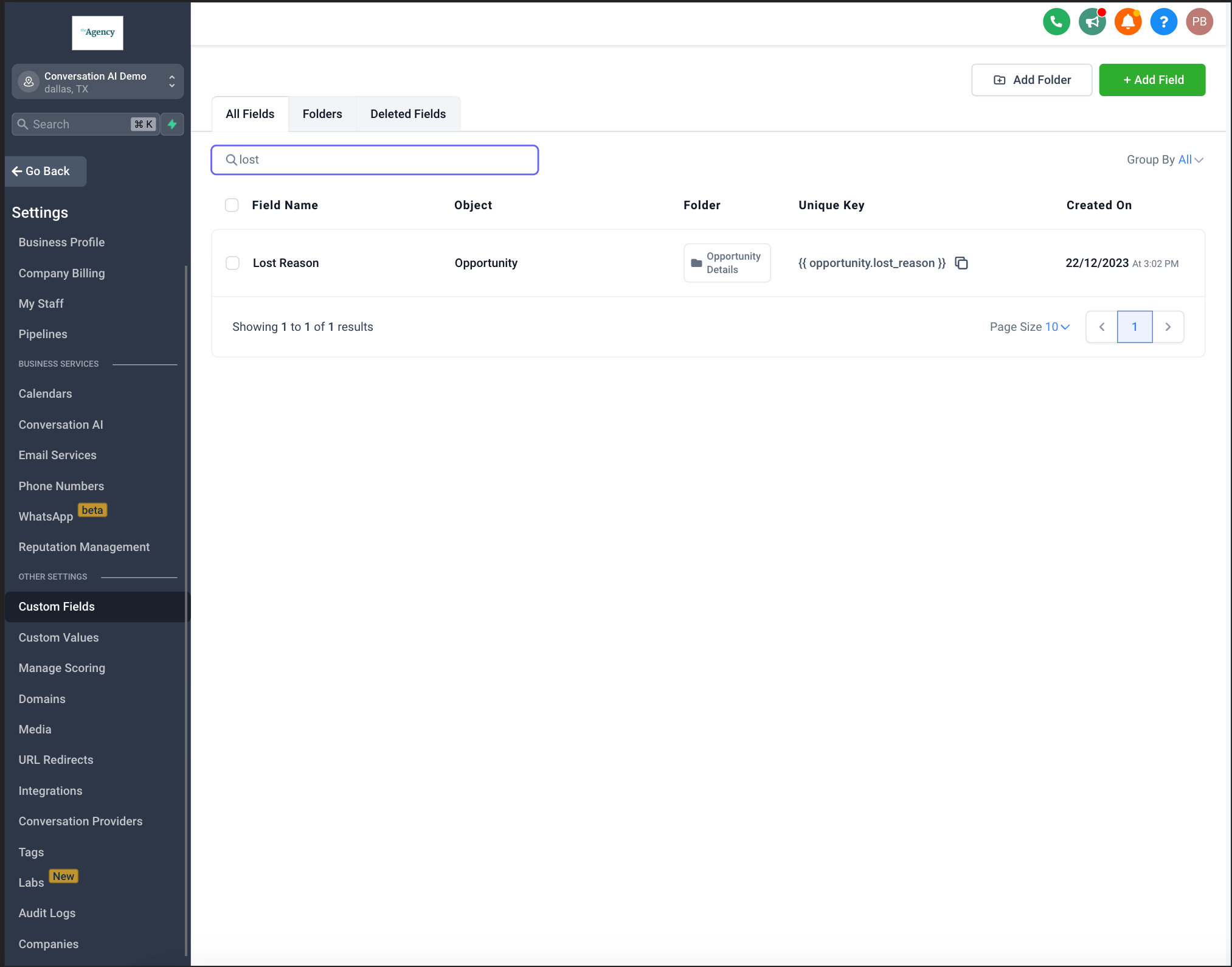This screenshot has height=967, width=1232.
Task: Open Audit Logs settings
Action: coord(47,913)
